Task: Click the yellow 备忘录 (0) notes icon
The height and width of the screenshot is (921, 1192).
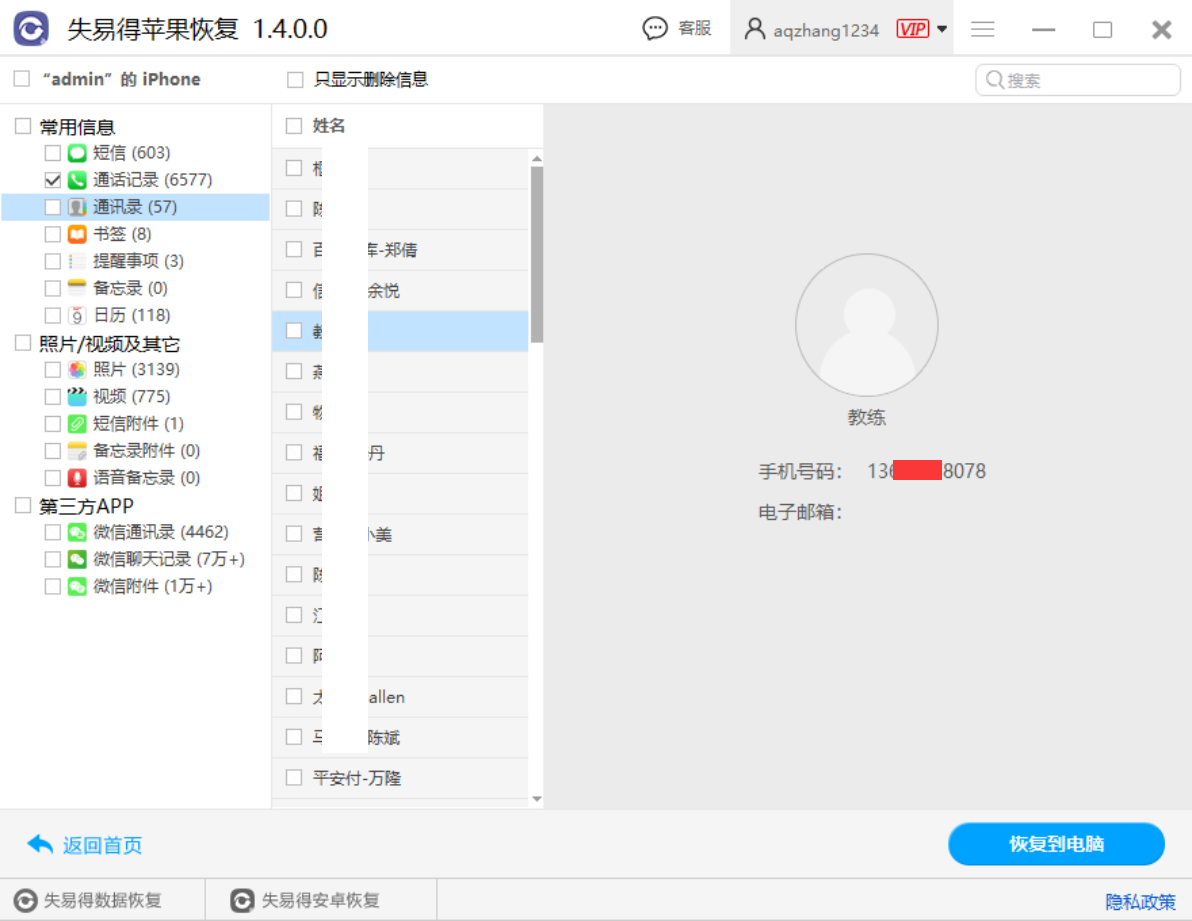Action: click(77, 288)
